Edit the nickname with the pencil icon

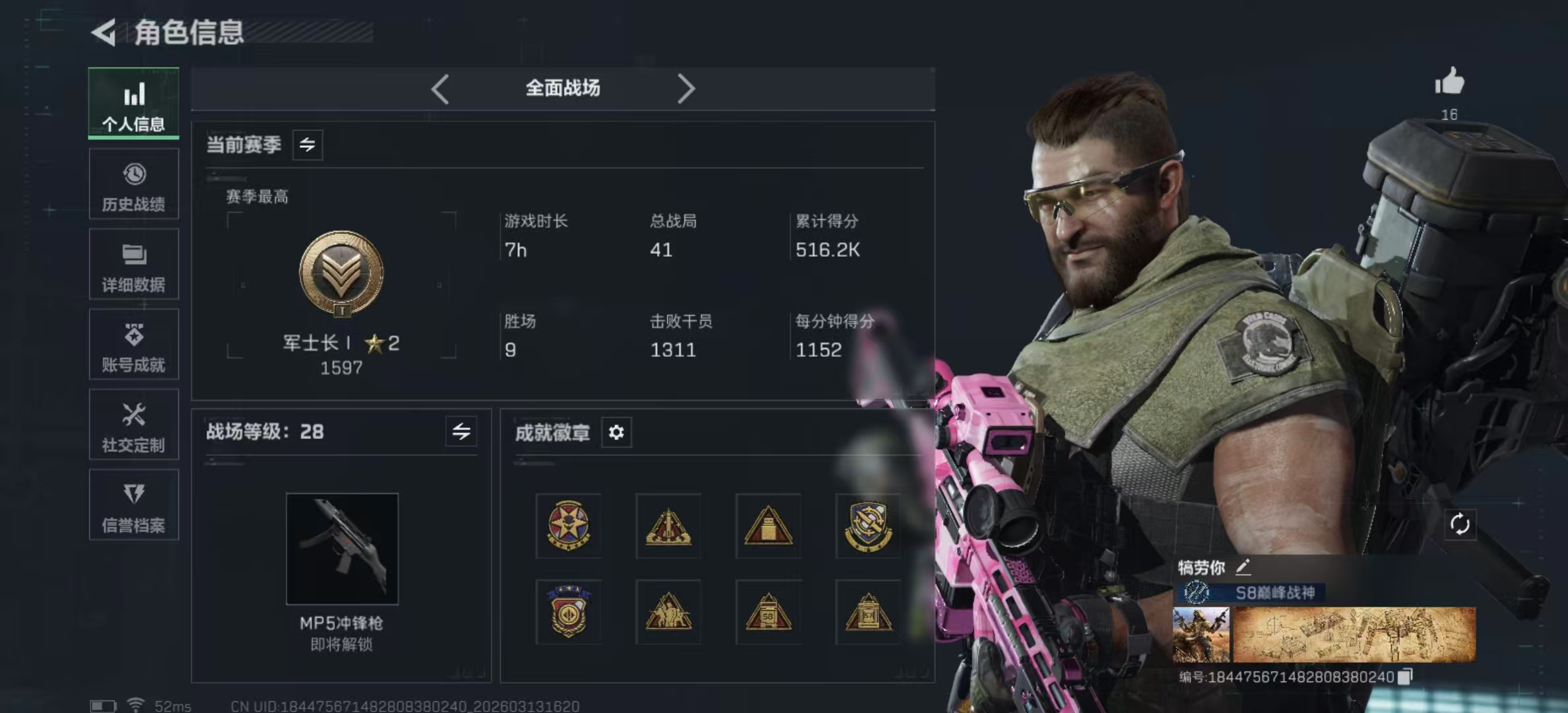[1243, 566]
